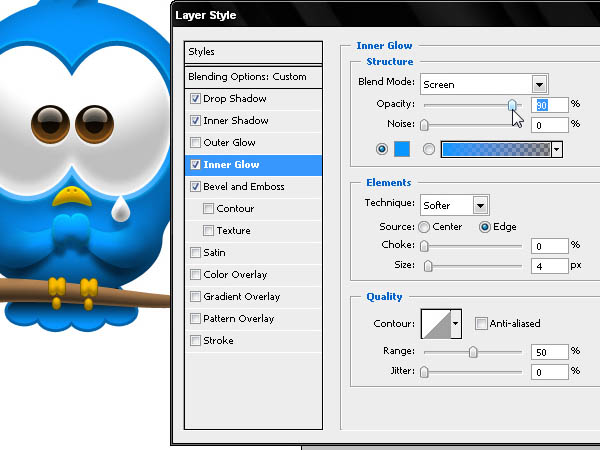600x450 pixels.
Task: Click the Opacity slider handle
Action: coord(512,105)
